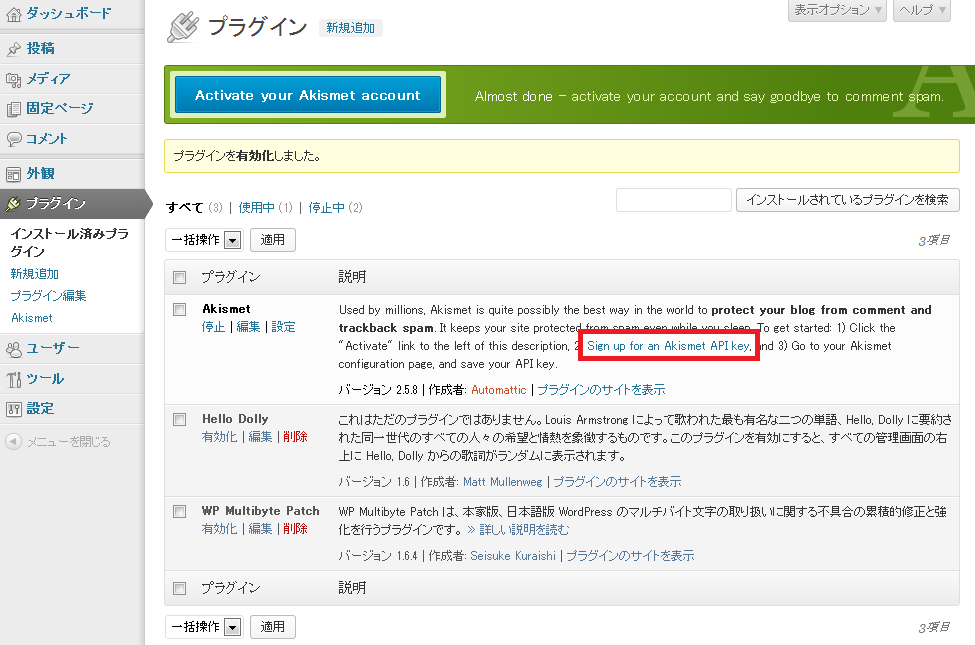Select the WP Multibyte Patch checkbox
The image size is (975, 645).
click(180, 511)
